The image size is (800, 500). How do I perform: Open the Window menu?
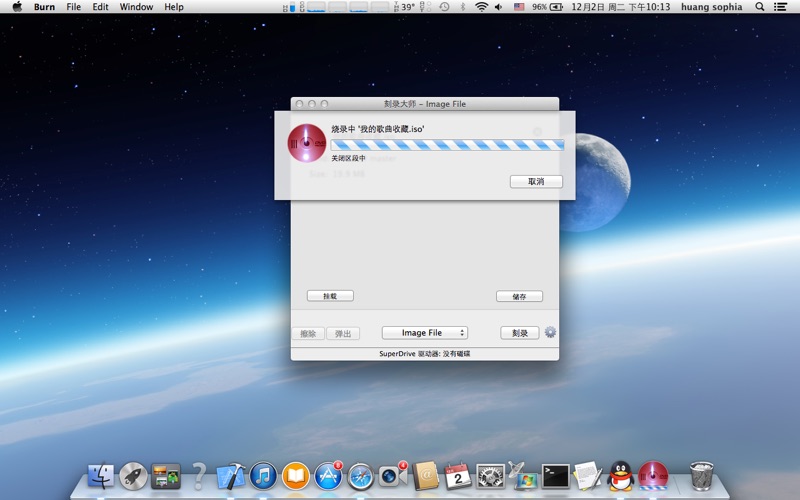(136, 7)
